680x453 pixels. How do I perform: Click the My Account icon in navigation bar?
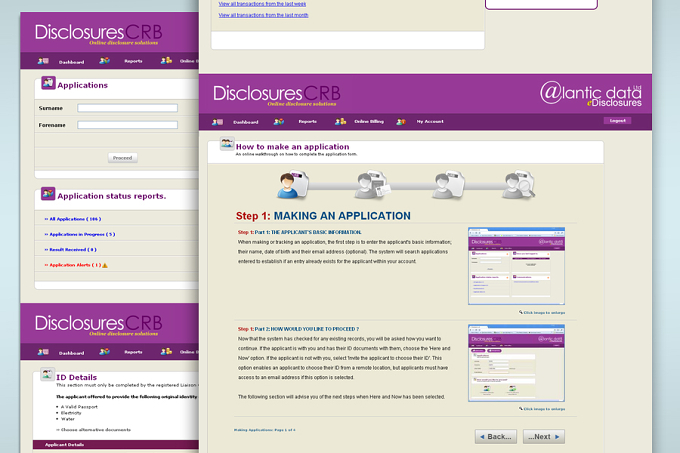coord(401,122)
